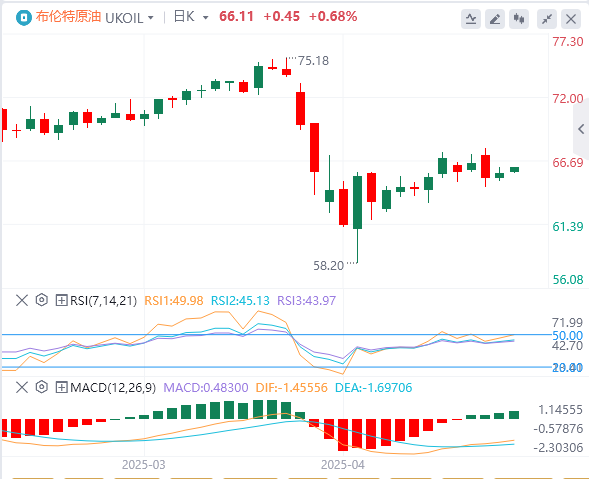Expand the side panel arrow on right edge
The width and height of the screenshot is (589, 479).
(x=581, y=129)
